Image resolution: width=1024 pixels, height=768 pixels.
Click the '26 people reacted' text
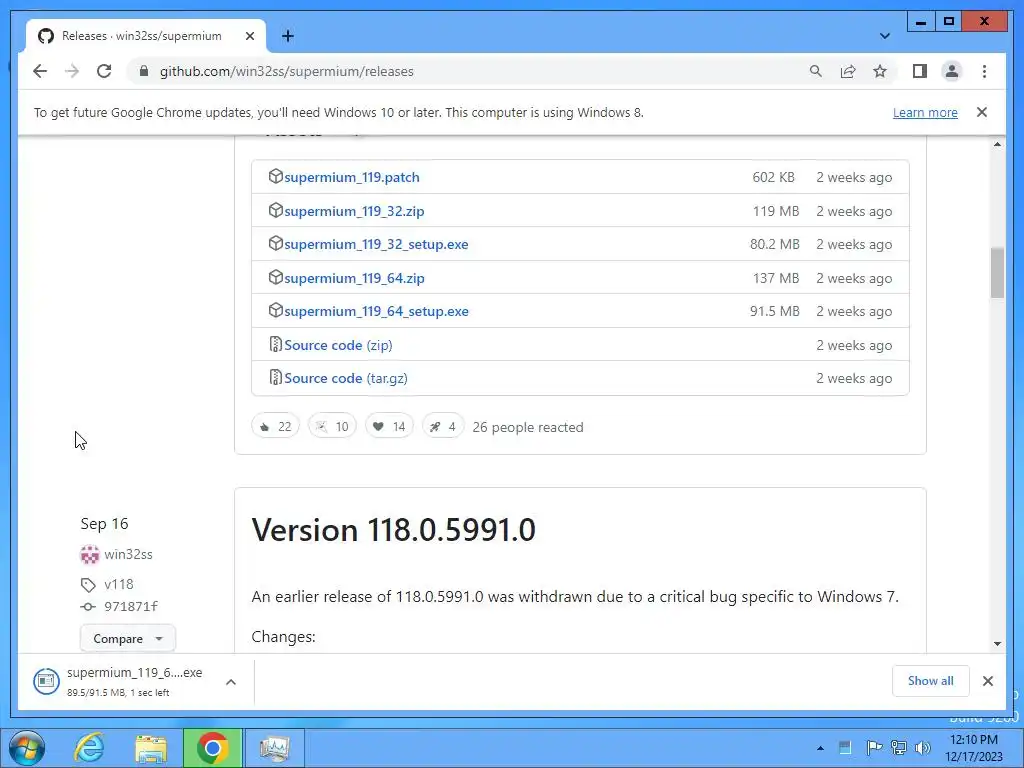point(528,427)
